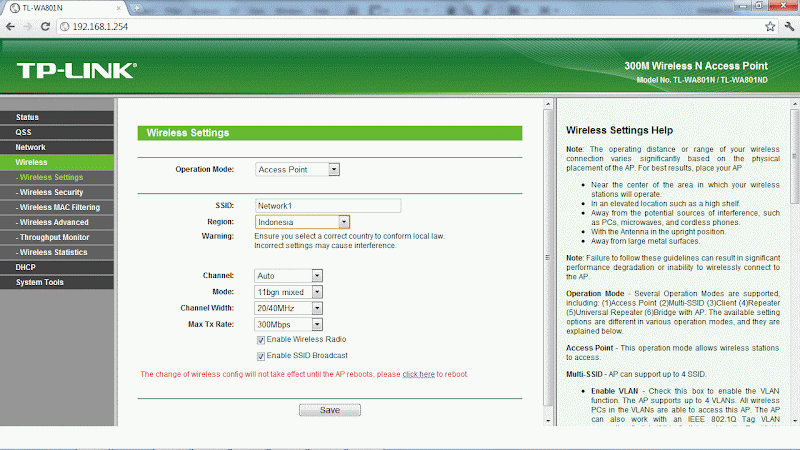Open the QSS menu
The height and width of the screenshot is (450, 800).
[x=57, y=132]
